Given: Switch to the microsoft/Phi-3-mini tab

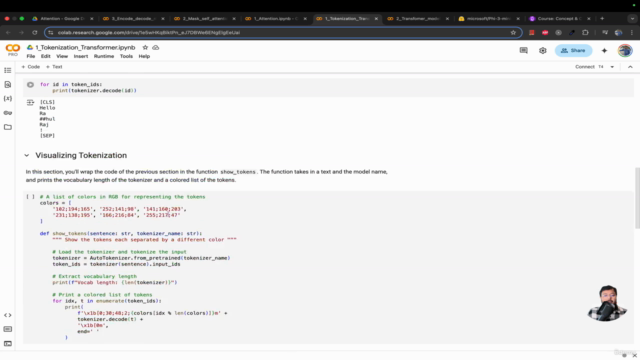Looking at the screenshot, I should click(488, 18).
